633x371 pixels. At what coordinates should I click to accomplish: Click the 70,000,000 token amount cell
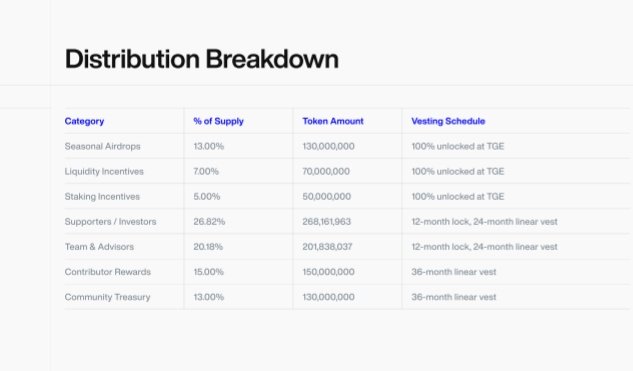click(x=326, y=171)
